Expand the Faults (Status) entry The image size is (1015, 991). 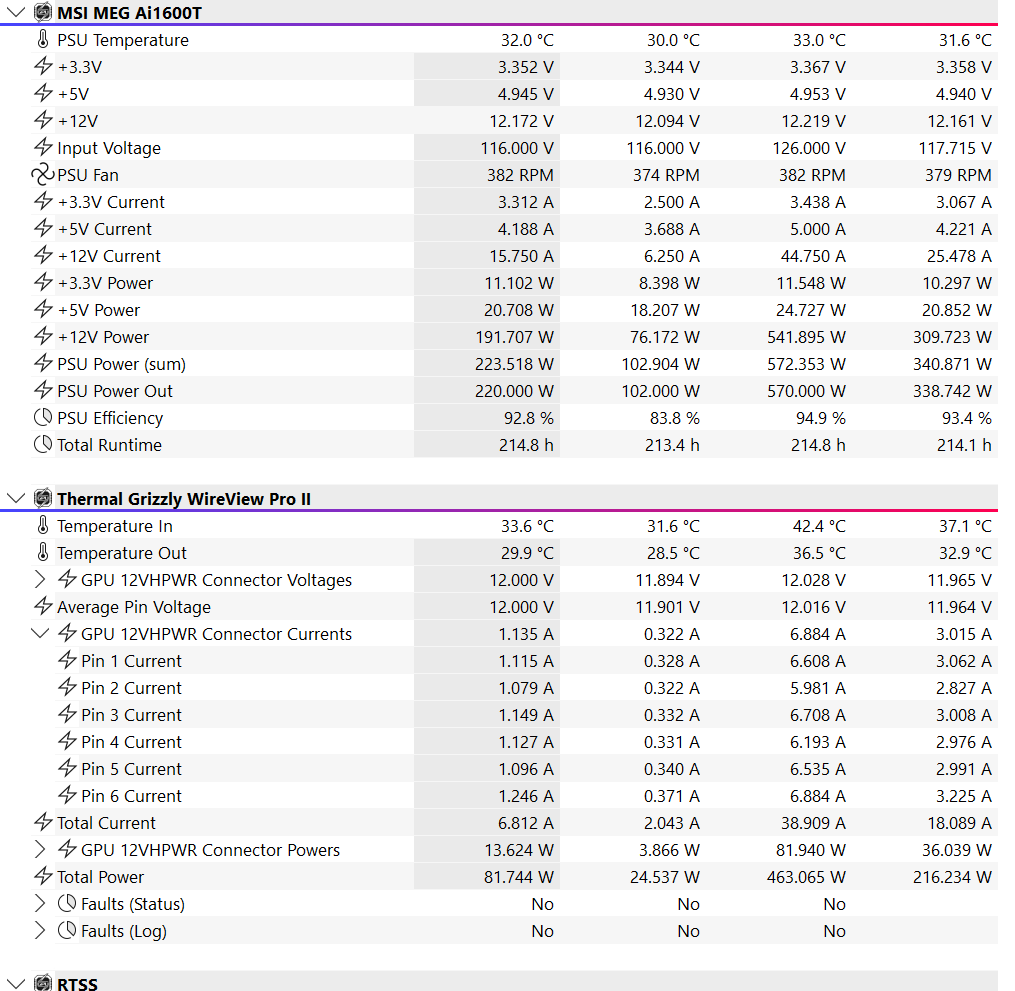coord(40,904)
